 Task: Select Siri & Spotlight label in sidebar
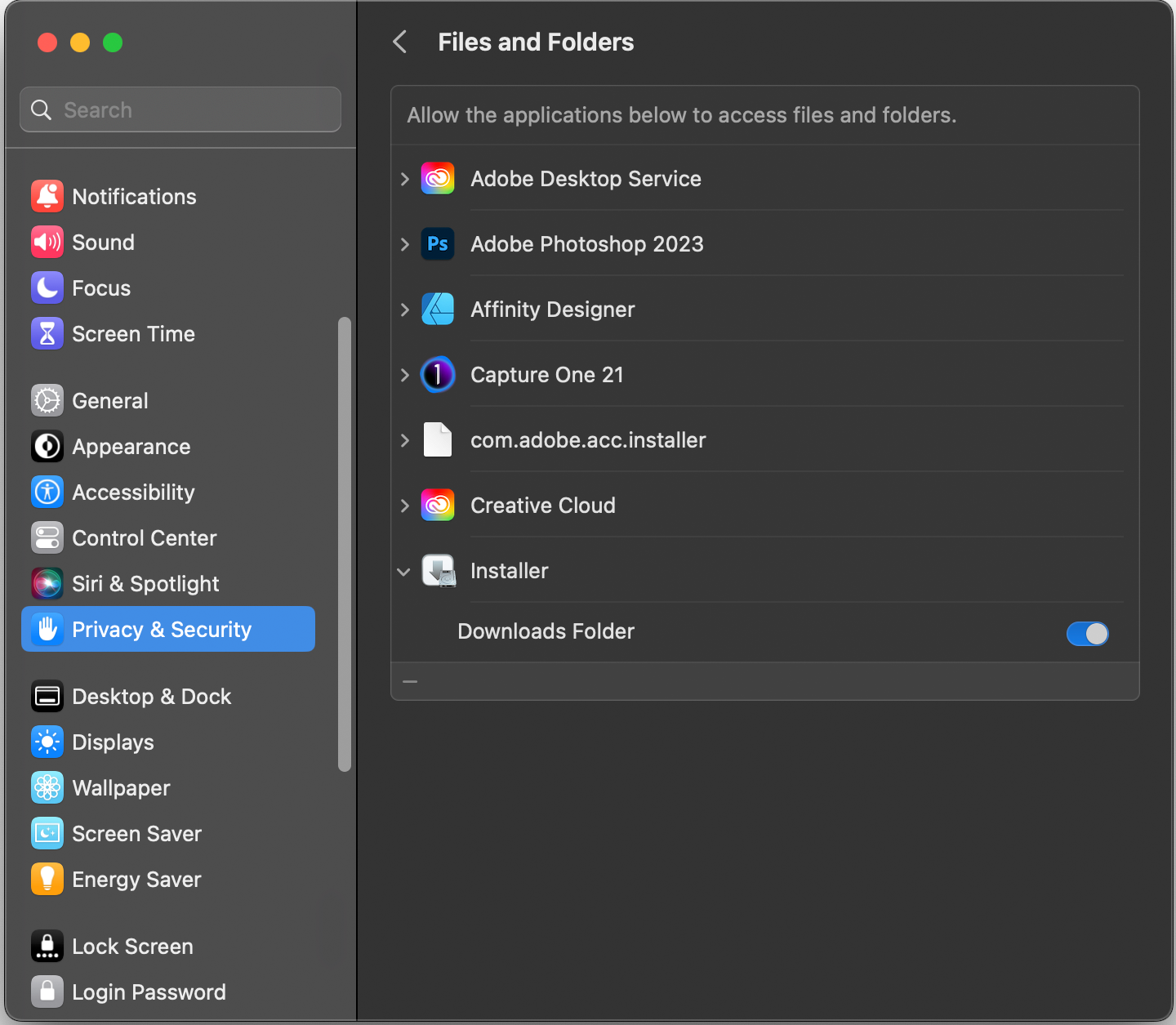pyautogui.click(x=145, y=584)
